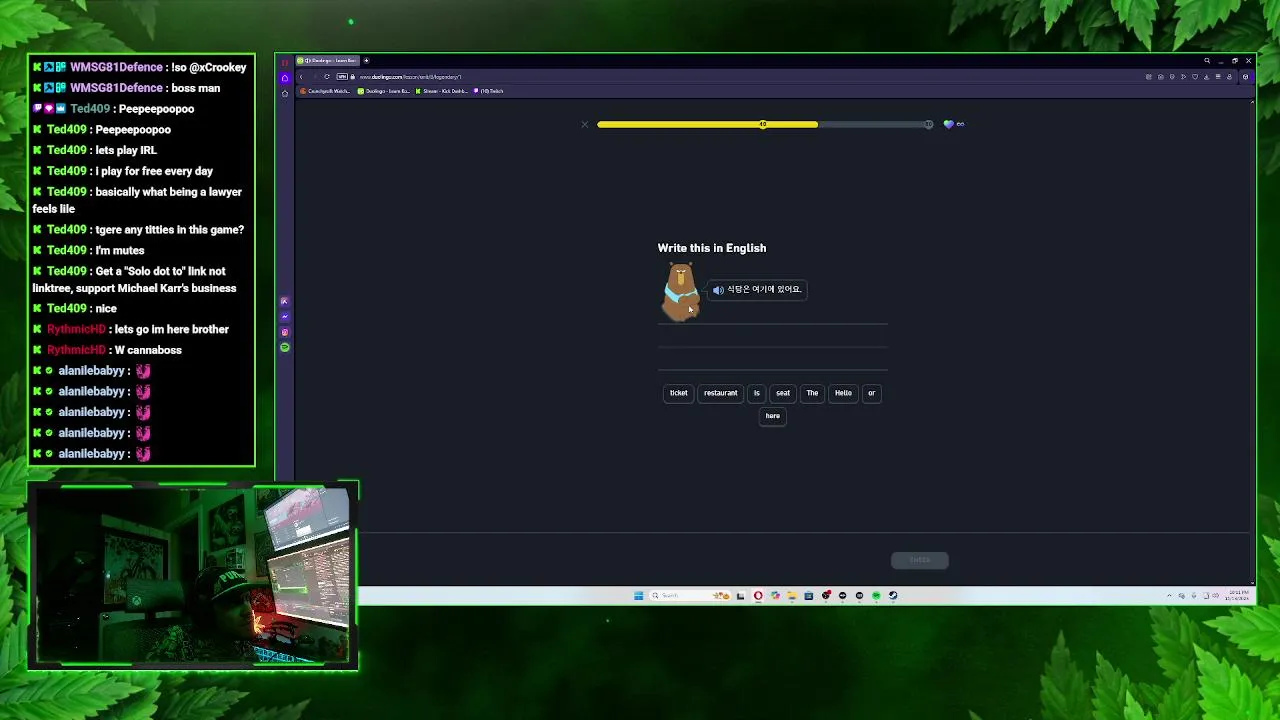Viewport: 1280px width, 720px height.
Task: Open the Spotify icon on the taskbar
Action: tap(876, 595)
